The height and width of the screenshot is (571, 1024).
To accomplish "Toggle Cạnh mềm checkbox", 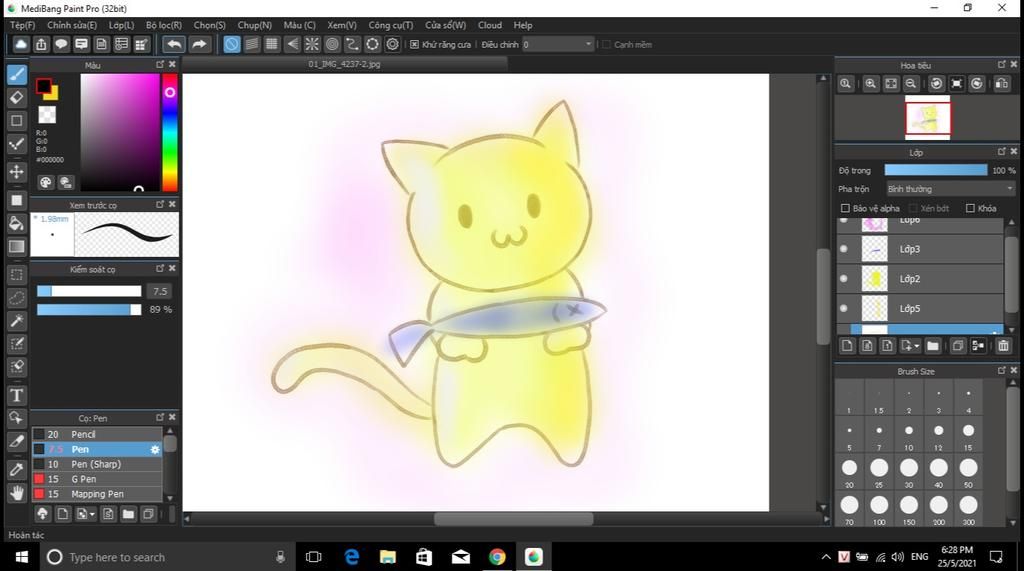I will point(606,44).
